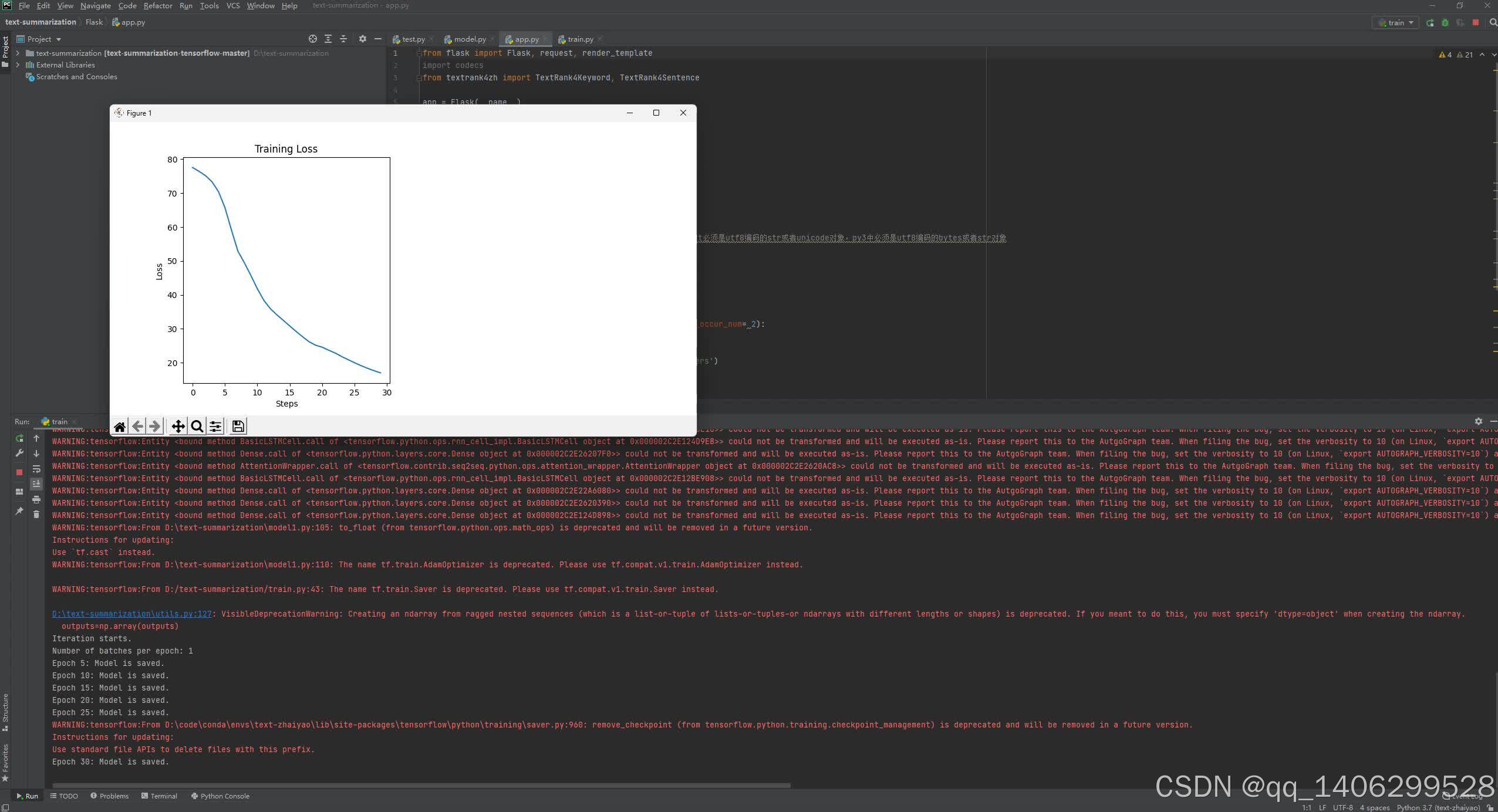Viewport: 1498px width, 812px height.
Task: Toggle Pan mode in Figure 1 toolbar
Action: (178, 427)
